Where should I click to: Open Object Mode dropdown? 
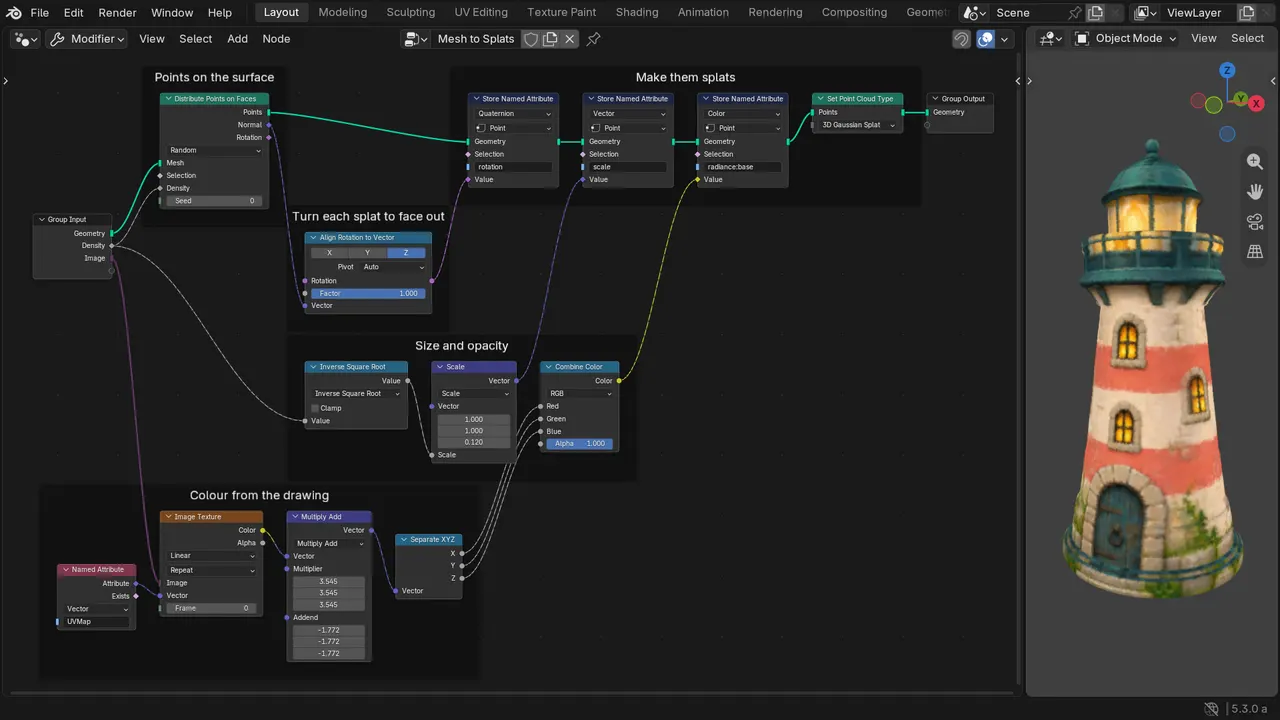coord(1126,38)
